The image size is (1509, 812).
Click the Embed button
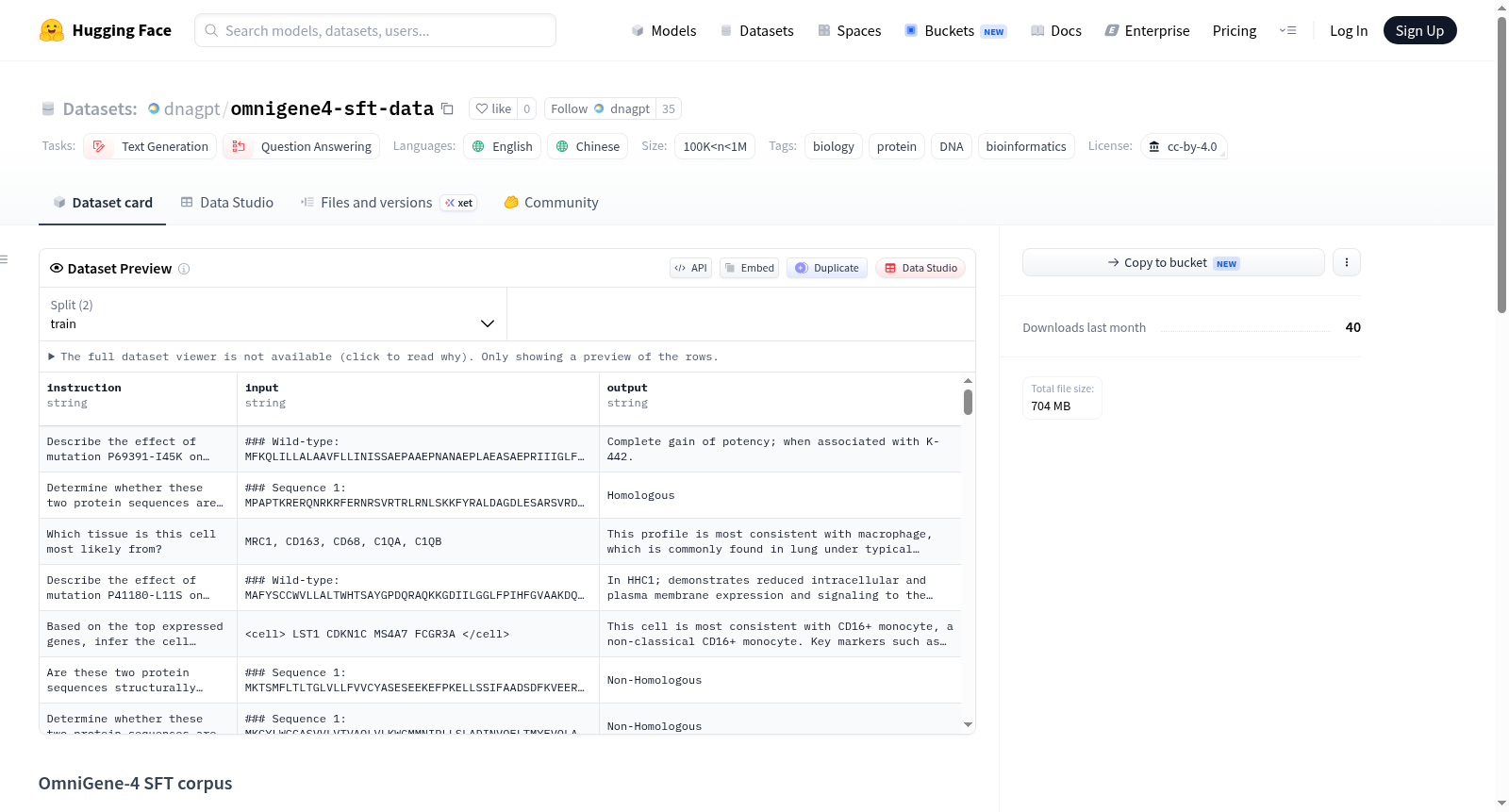point(750,268)
